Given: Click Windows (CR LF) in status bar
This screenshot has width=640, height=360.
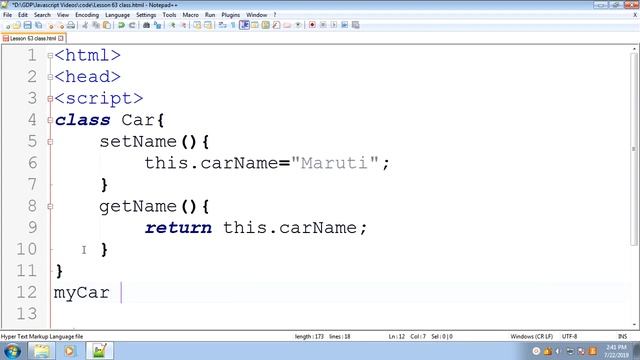Looking at the screenshot, I should point(531,336).
